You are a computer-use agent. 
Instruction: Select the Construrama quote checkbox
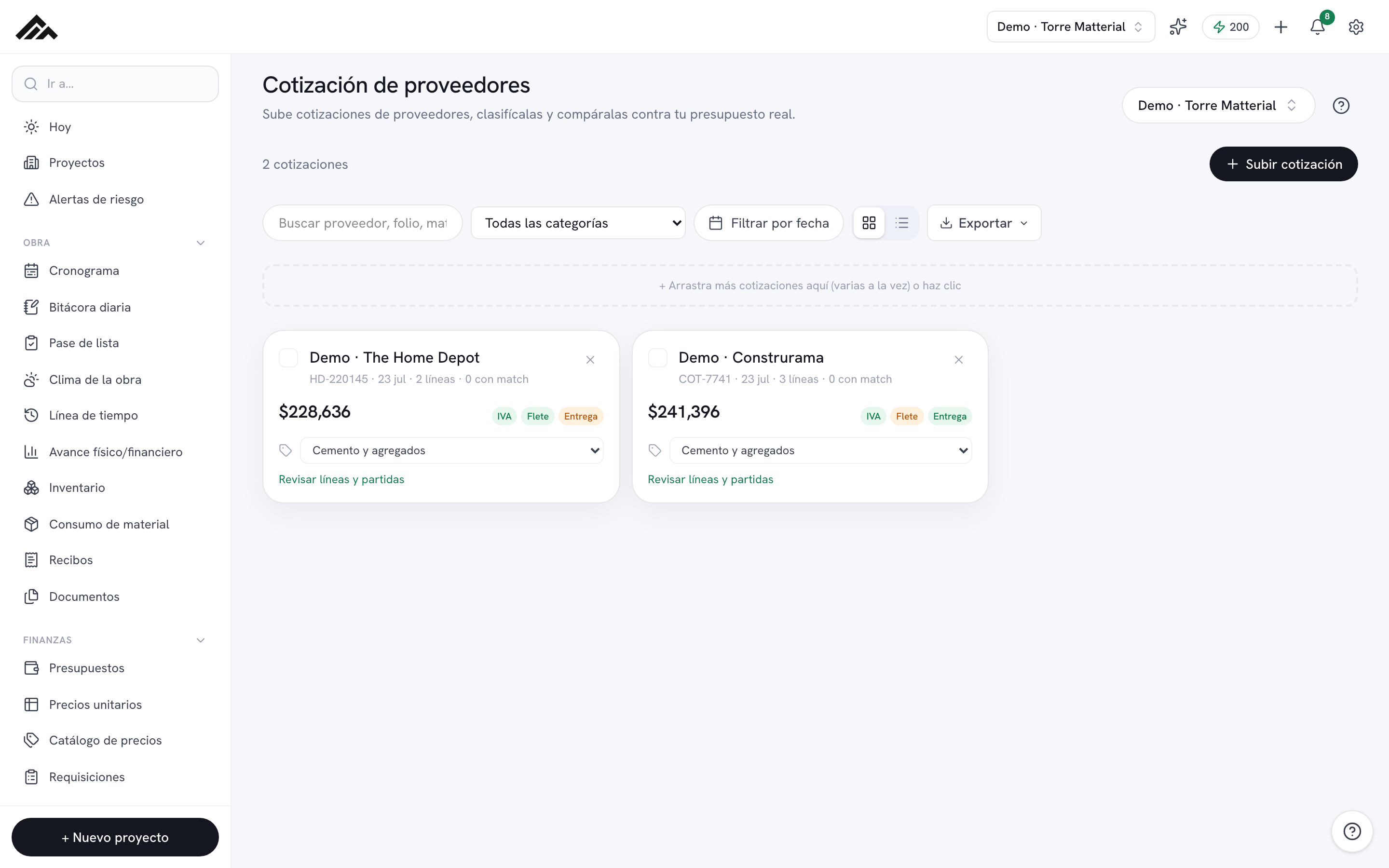coord(657,358)
